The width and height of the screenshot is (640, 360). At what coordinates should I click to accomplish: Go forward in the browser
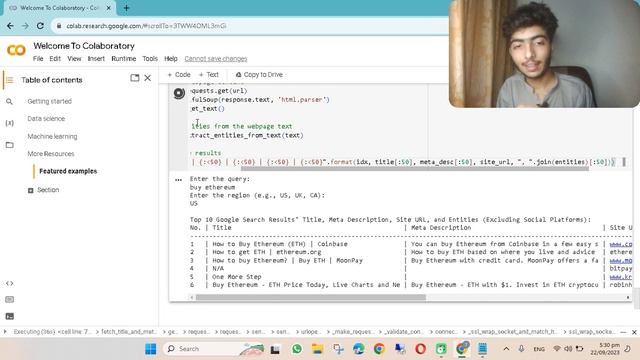(x=25, y=26)
